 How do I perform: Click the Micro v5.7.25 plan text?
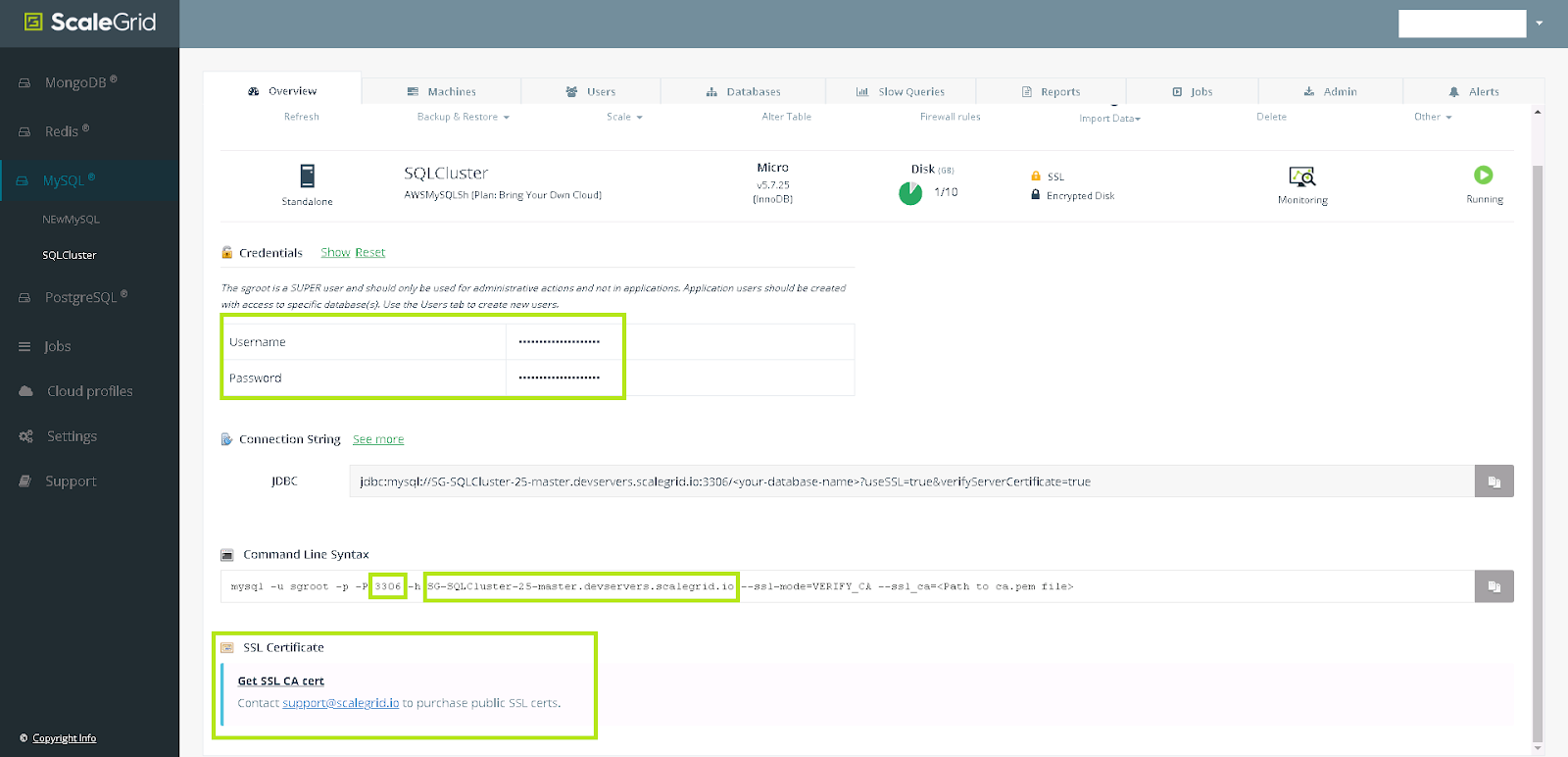tap(773, 183)
